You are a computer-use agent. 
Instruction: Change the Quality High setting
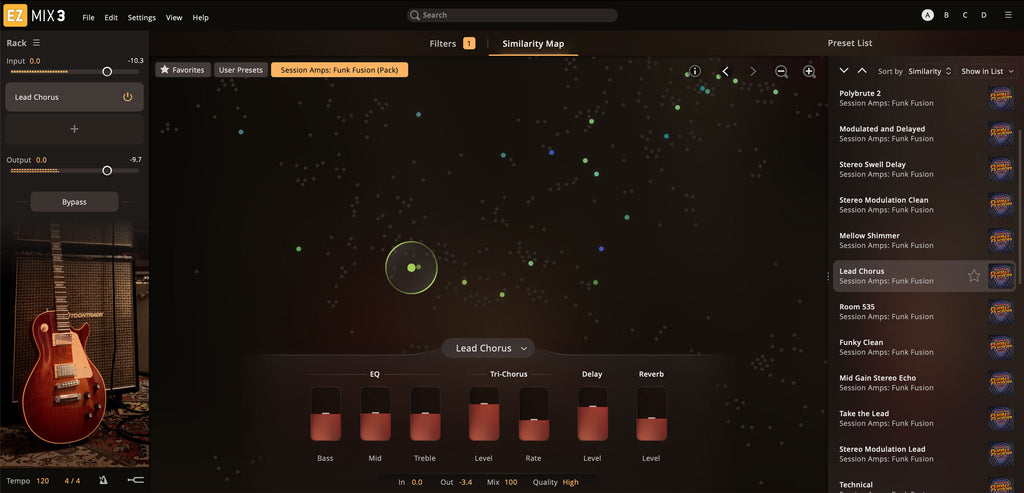coord(570,482)
